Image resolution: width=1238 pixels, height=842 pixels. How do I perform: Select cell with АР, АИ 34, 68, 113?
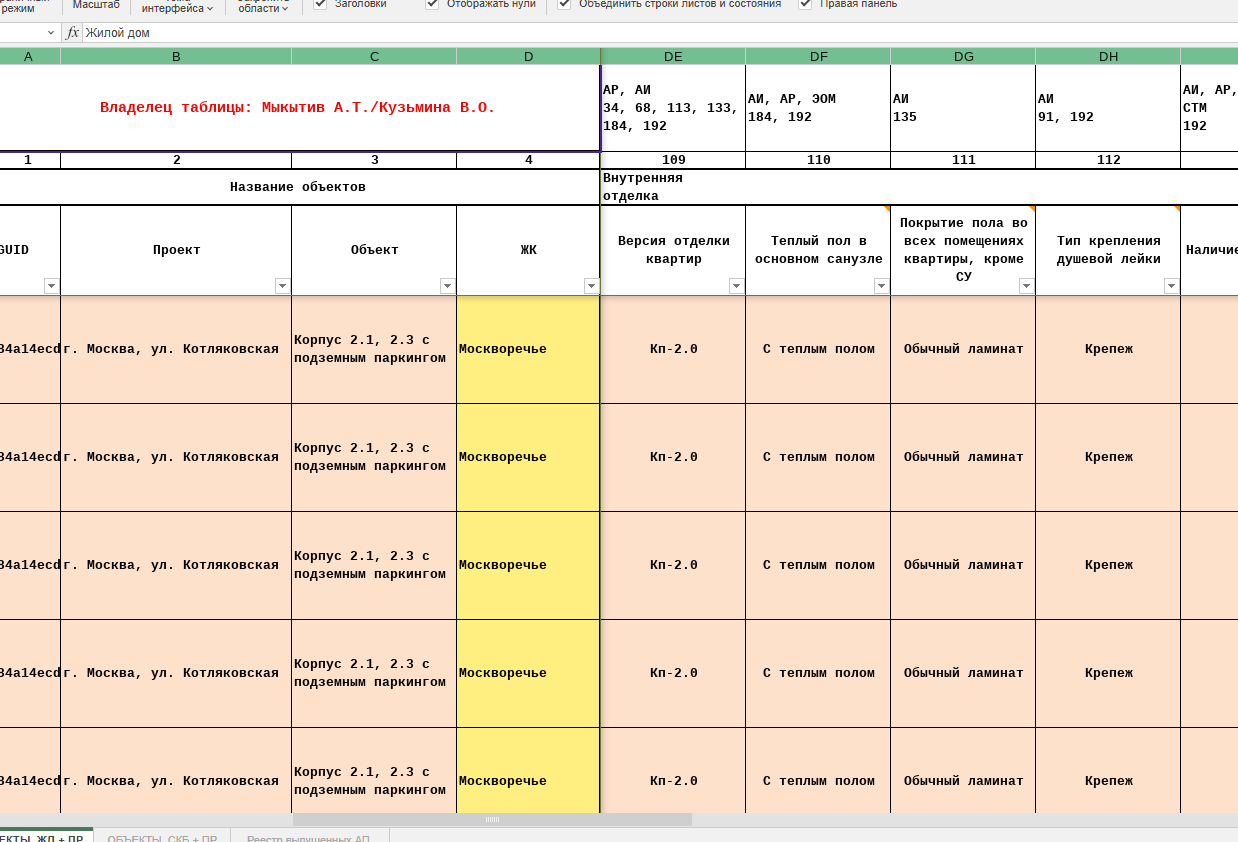pos(673,108)
